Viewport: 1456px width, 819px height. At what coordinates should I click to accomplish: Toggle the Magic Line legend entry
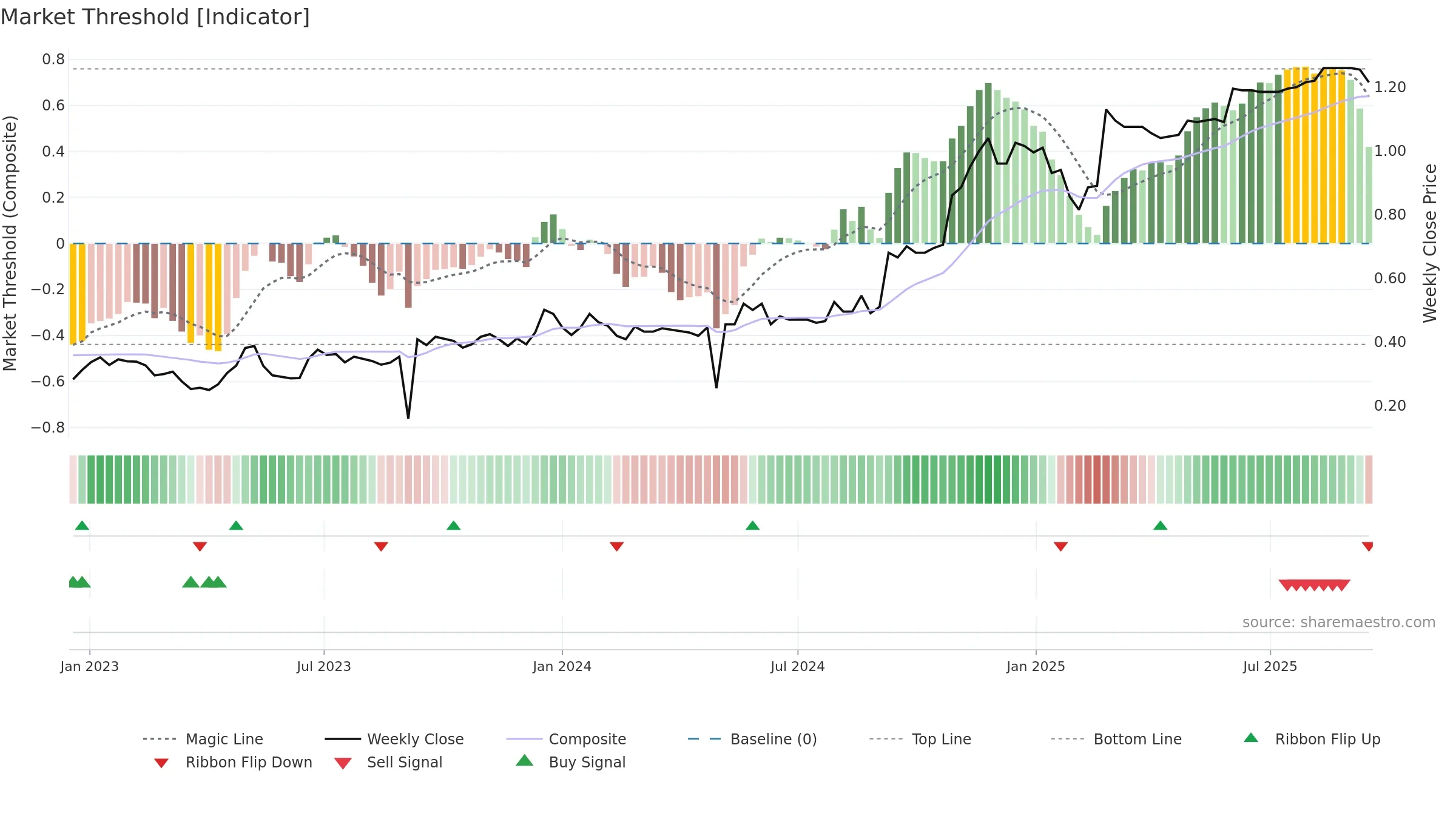coord(203,739)
